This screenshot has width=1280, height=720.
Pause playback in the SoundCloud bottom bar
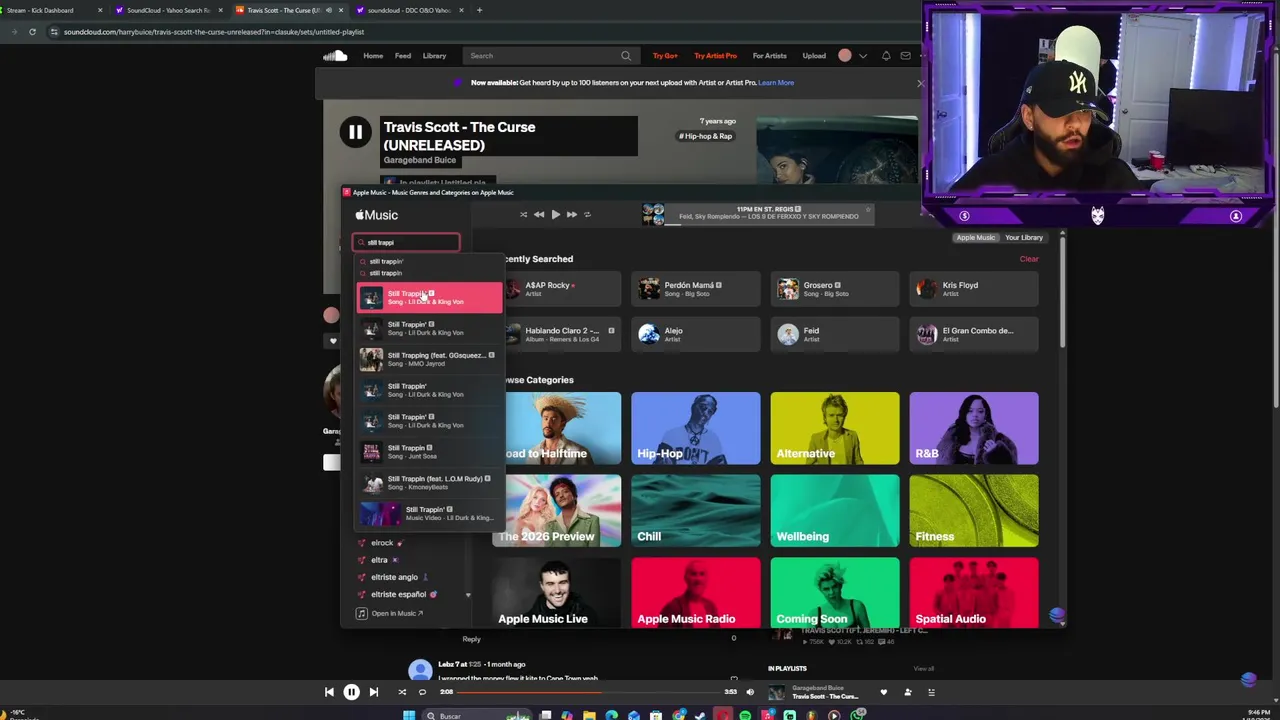pyautogui.click(x=351, y=692)
